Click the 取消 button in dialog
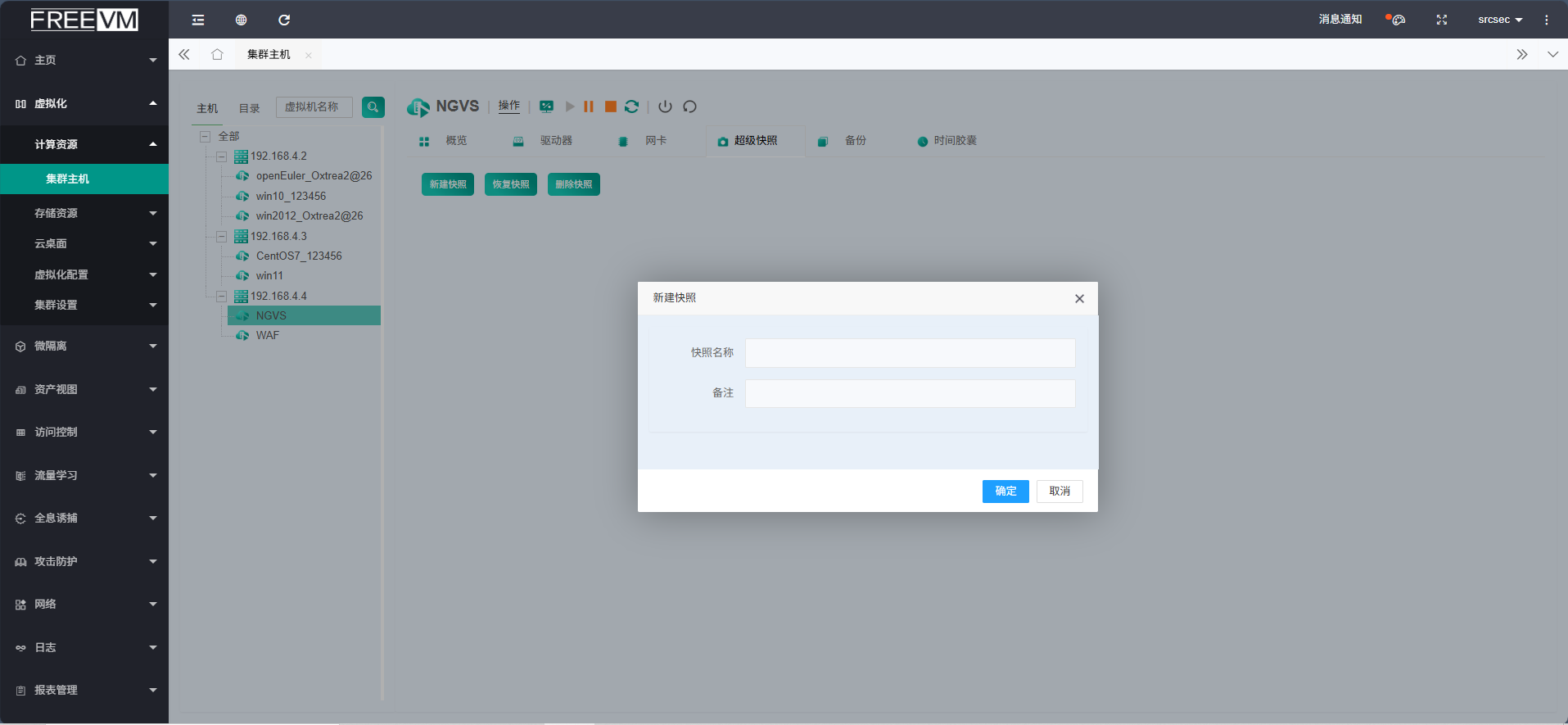 [1060, 492]
